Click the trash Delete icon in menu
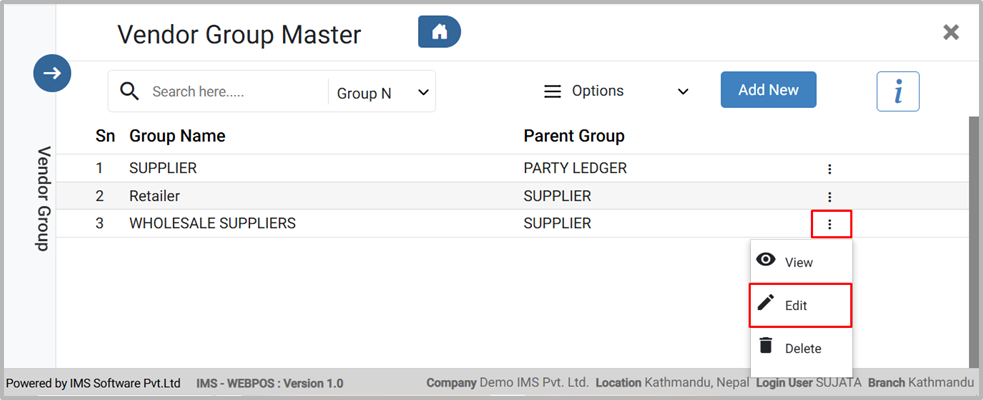Viewport: 983px width, 400px height. point(767,346)
